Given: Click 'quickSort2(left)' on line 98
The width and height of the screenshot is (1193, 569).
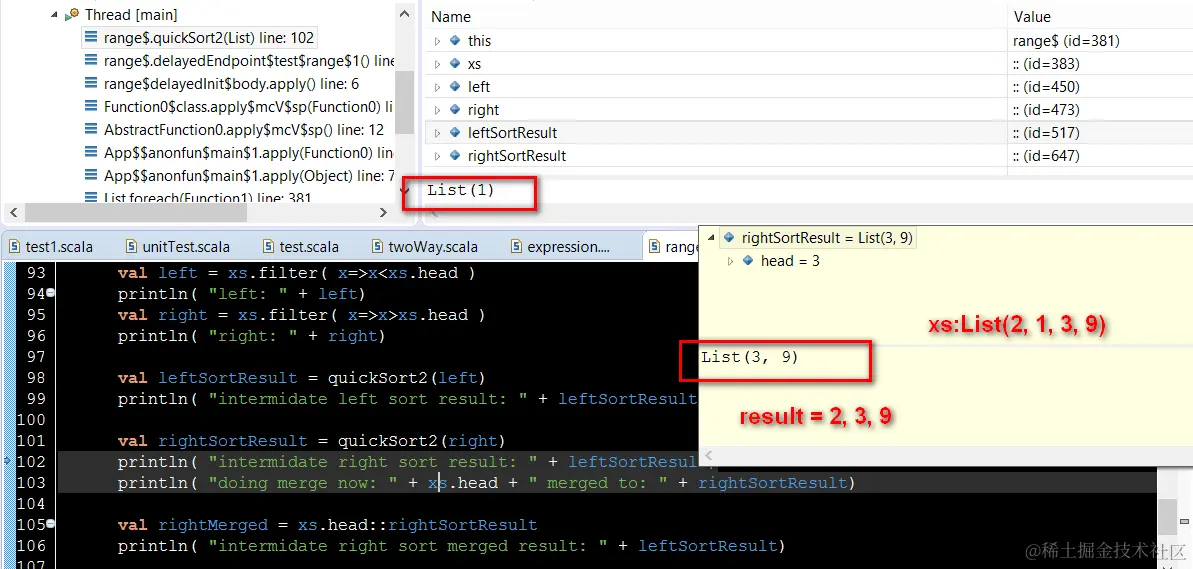Looking at the screenshot, I should point(406,378).
